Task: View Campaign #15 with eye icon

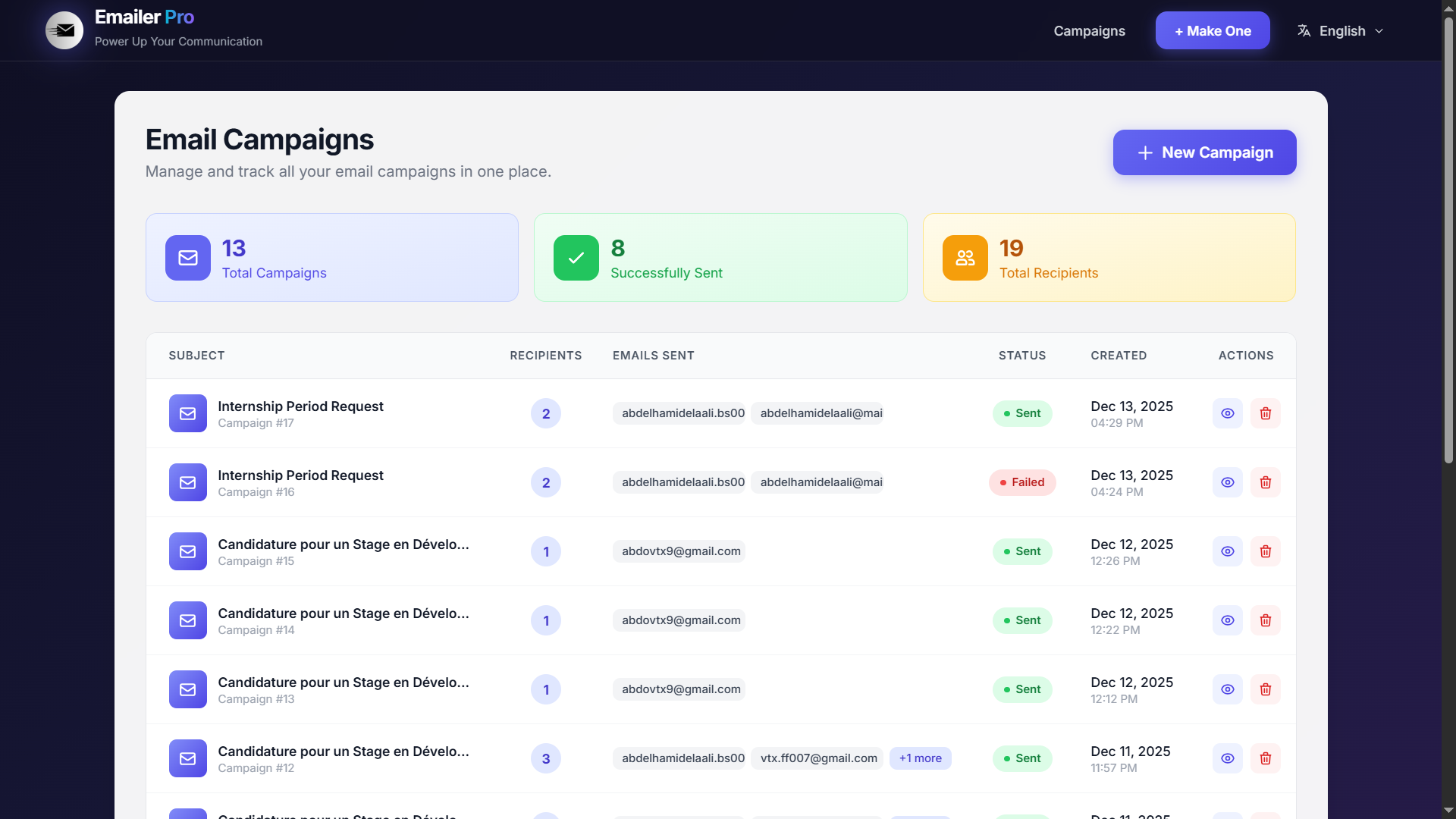Action: pos(1228,551)
